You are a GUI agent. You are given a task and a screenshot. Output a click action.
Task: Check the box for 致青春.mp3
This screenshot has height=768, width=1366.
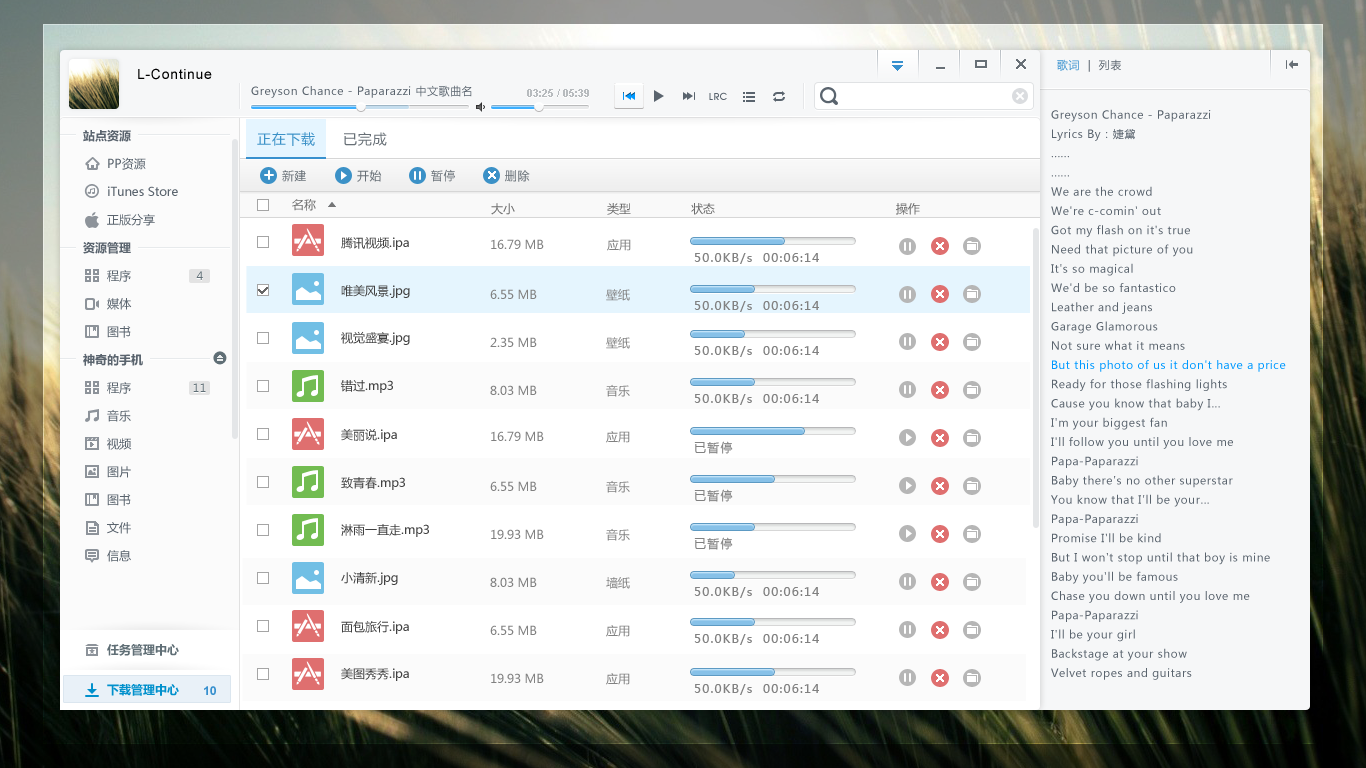point(263,482)
